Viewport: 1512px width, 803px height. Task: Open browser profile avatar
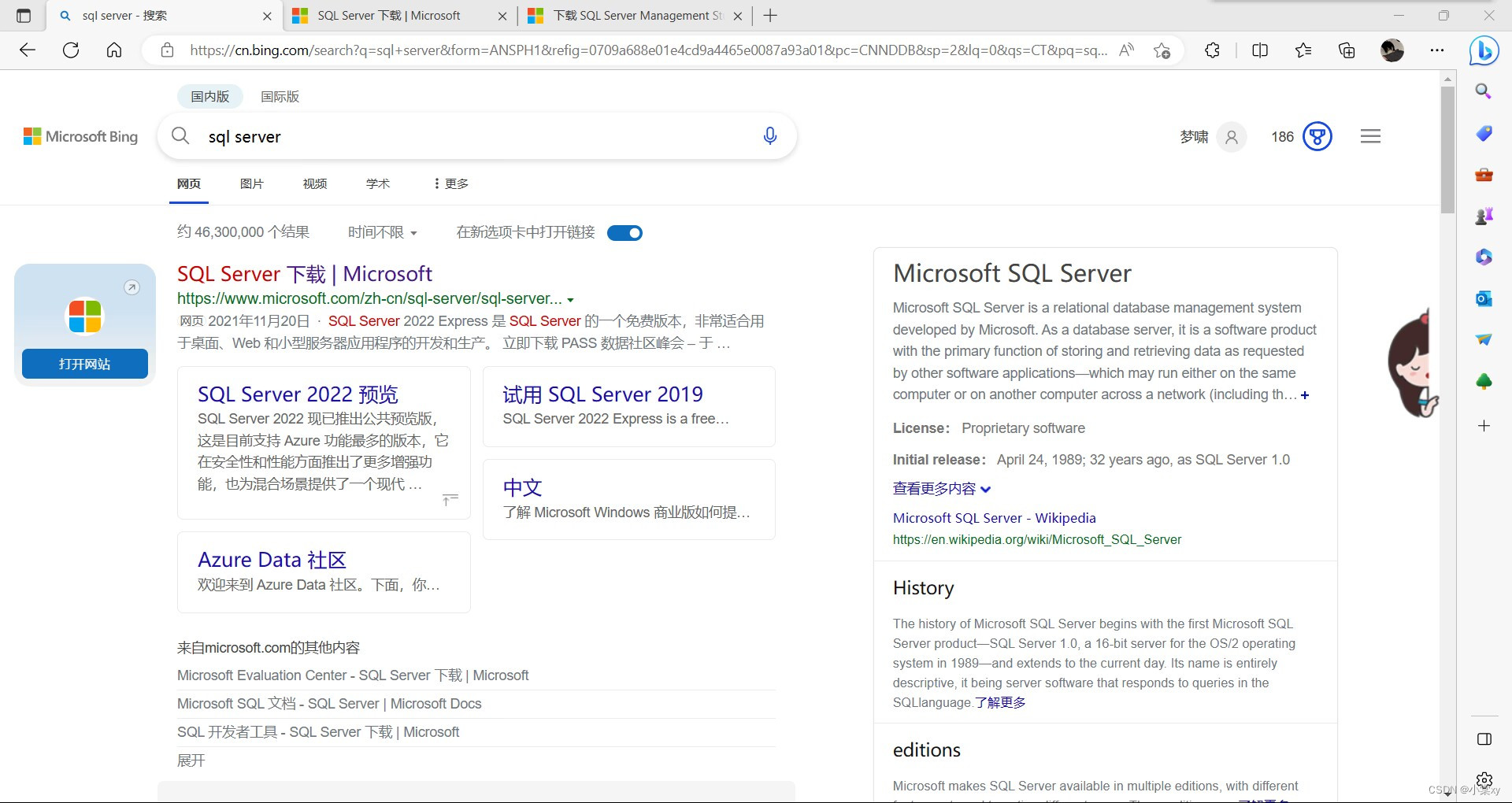1392,50
